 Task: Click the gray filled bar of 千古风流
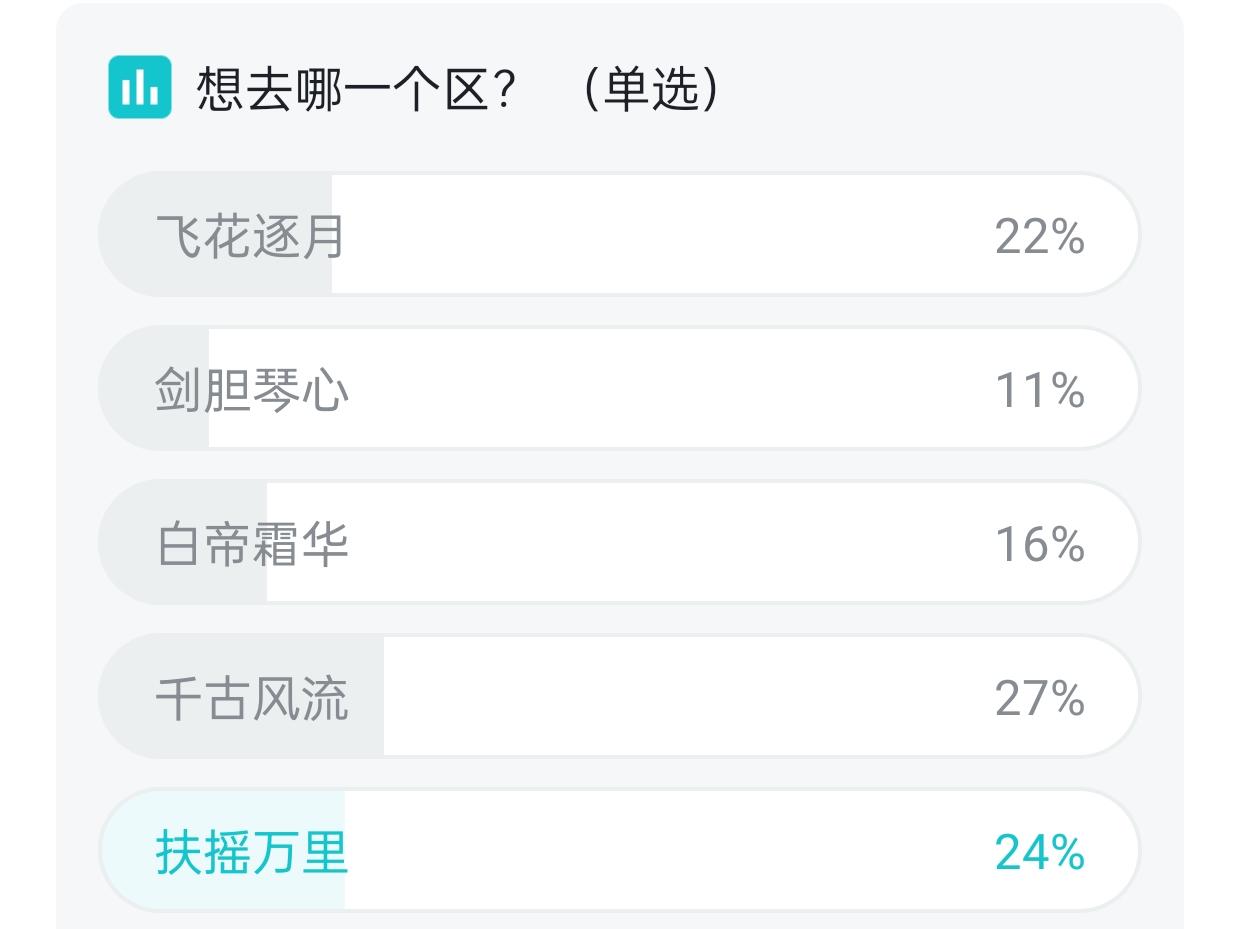click(x=241, y=696)
